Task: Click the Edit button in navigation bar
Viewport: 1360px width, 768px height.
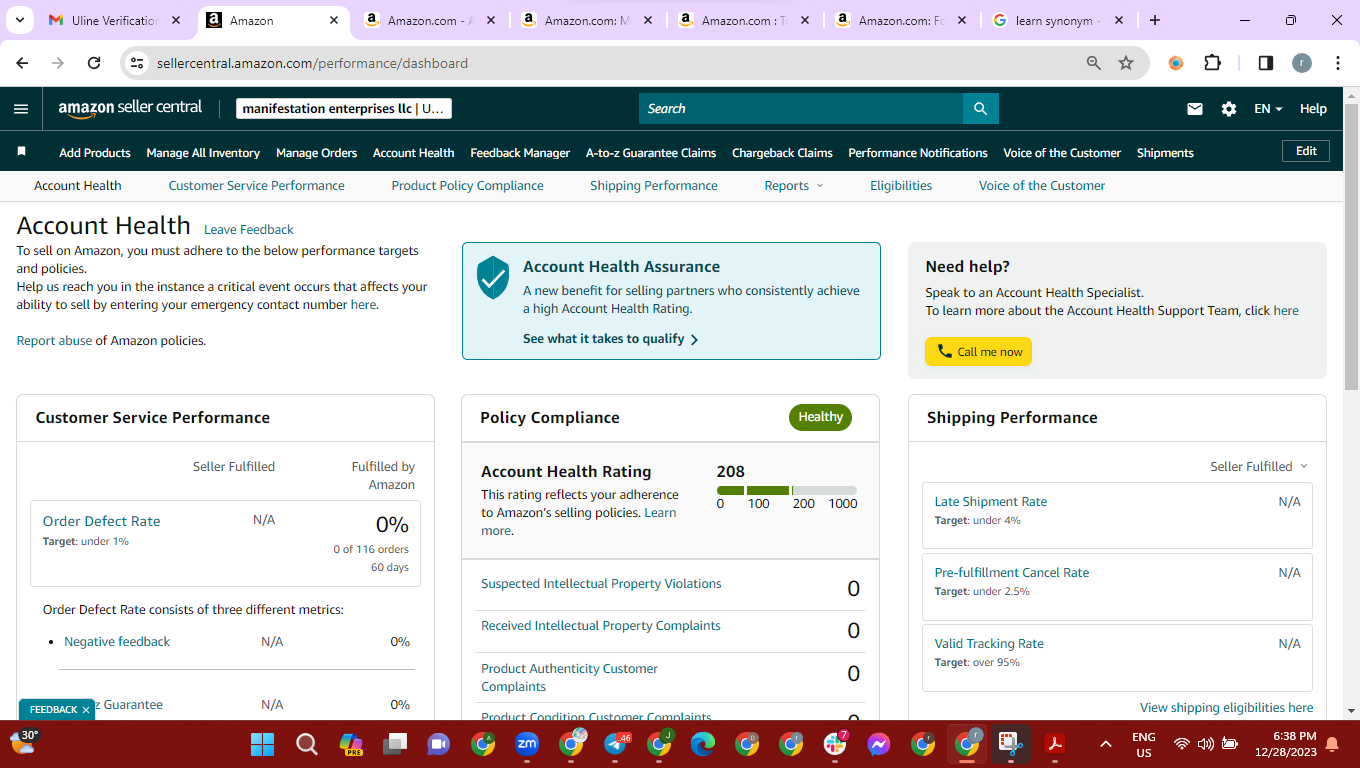Action: (1306, 151)
